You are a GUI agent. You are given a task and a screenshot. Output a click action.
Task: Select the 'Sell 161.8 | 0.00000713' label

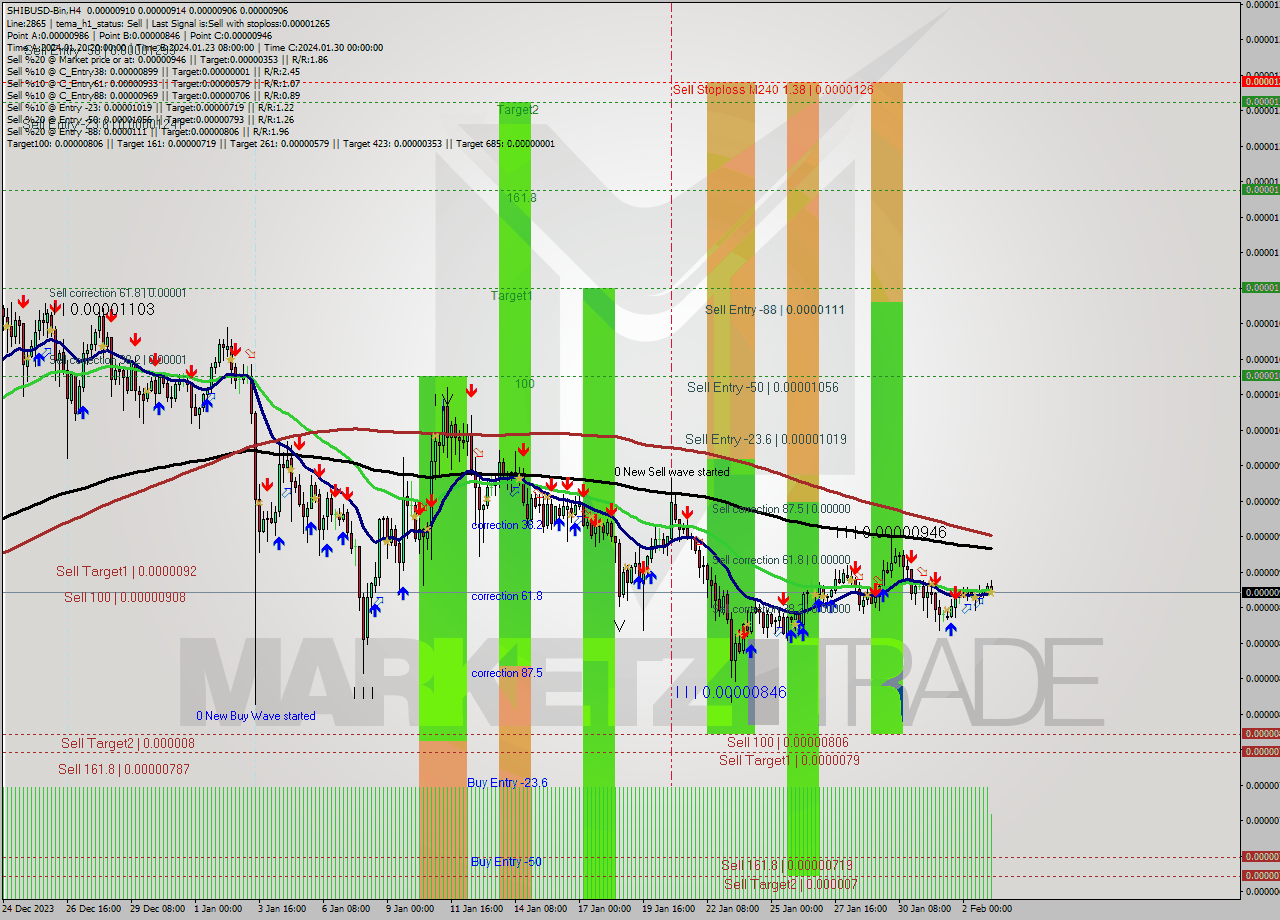[787, 865]
